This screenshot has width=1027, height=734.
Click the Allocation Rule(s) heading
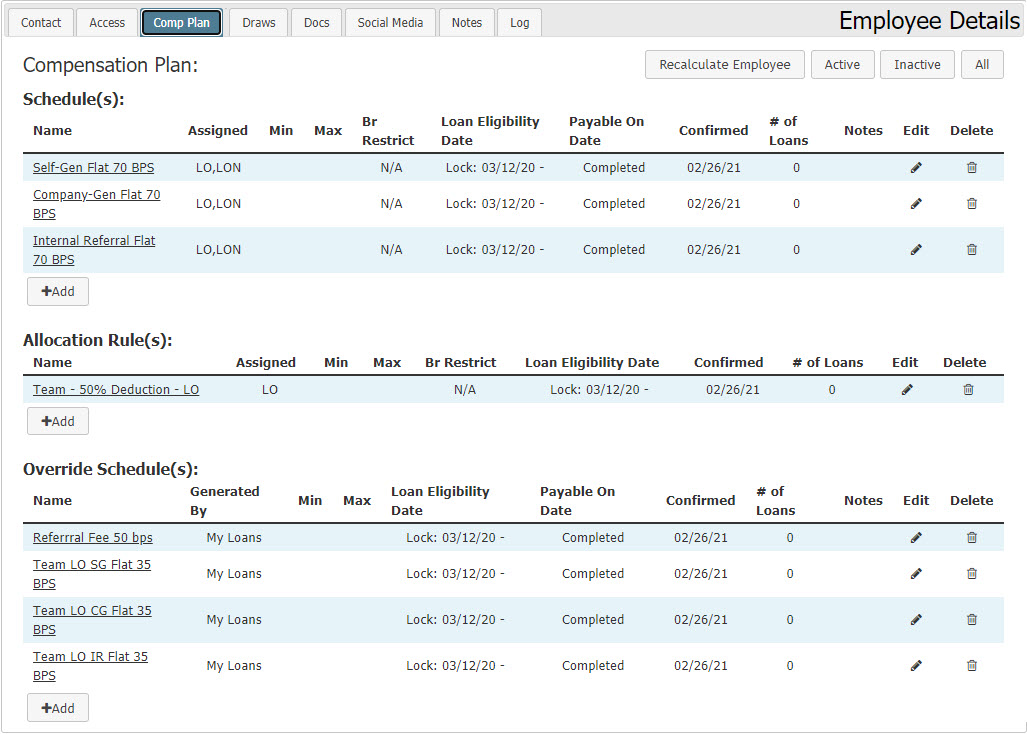click(x=98, y=340)
